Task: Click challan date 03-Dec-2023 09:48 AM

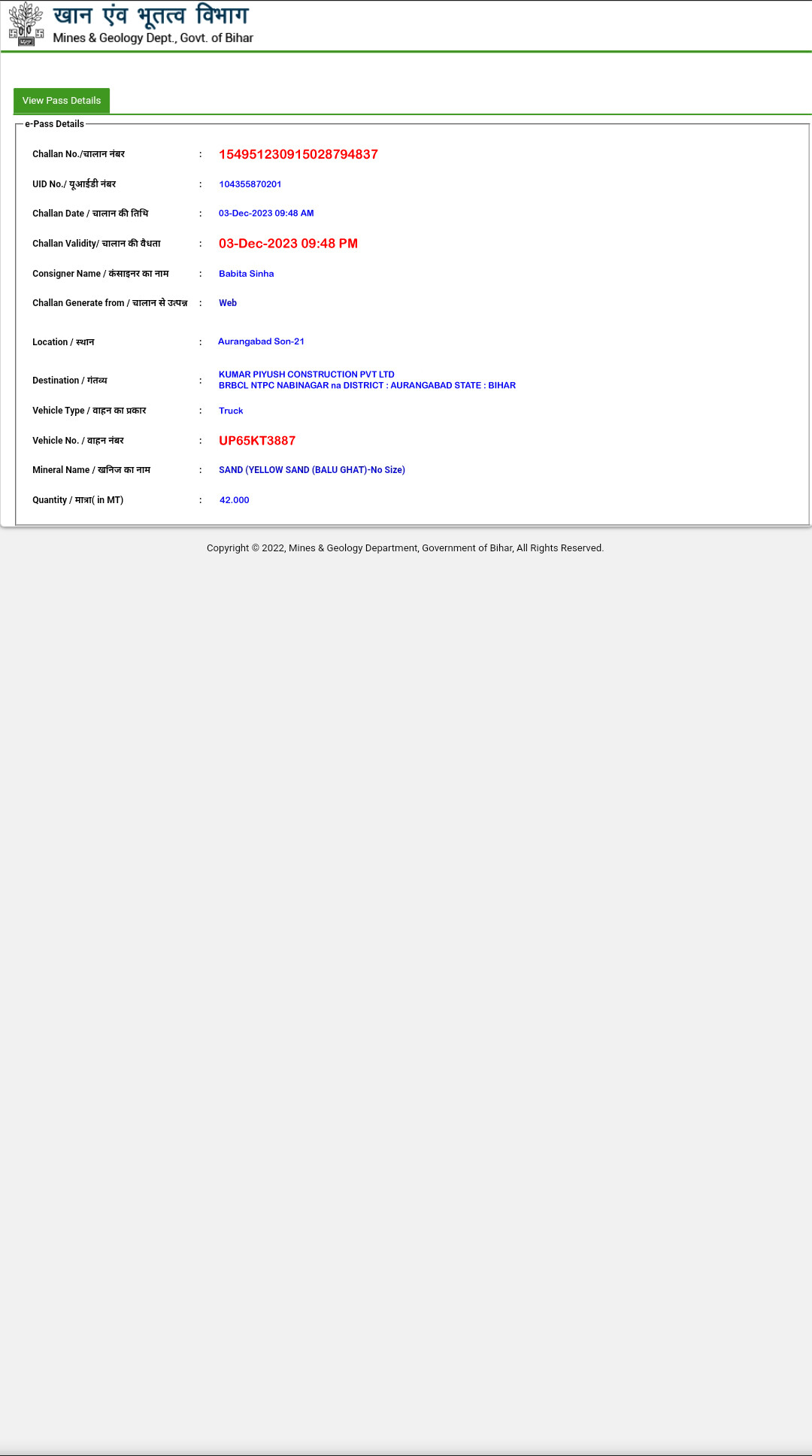Action: click(266, 214)
